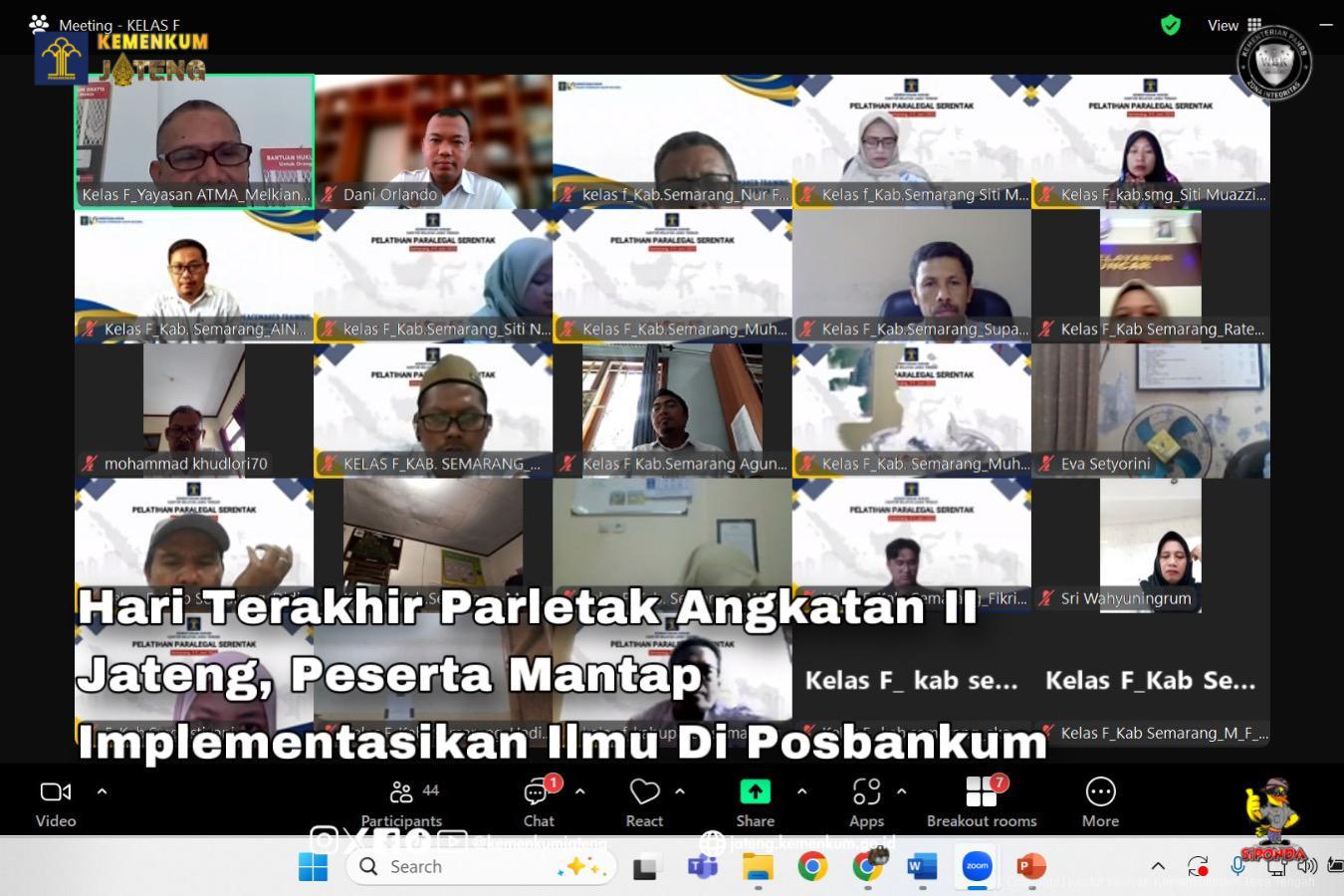Click the green Share screen button
The height and width of the screenshot is (896, 1344).
[755, 792]
